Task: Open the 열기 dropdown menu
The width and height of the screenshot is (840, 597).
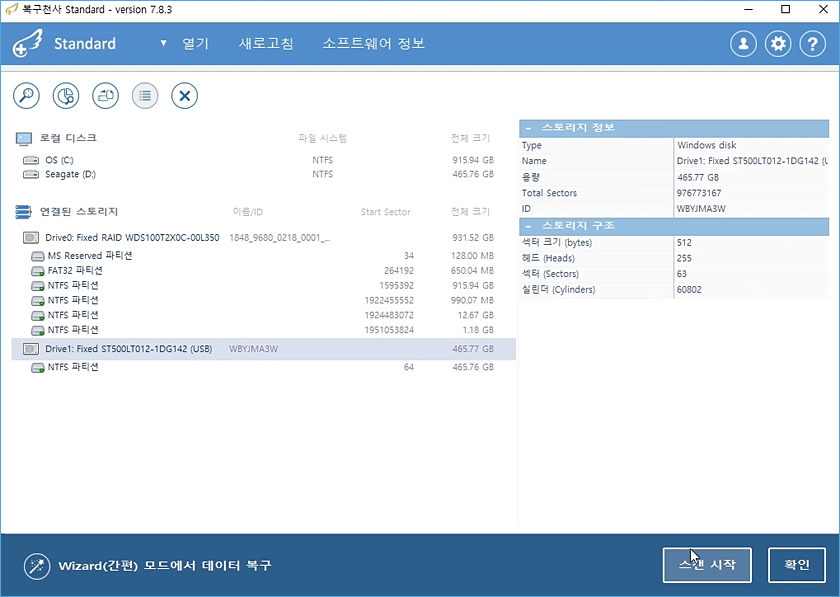Action: [186, 44]
